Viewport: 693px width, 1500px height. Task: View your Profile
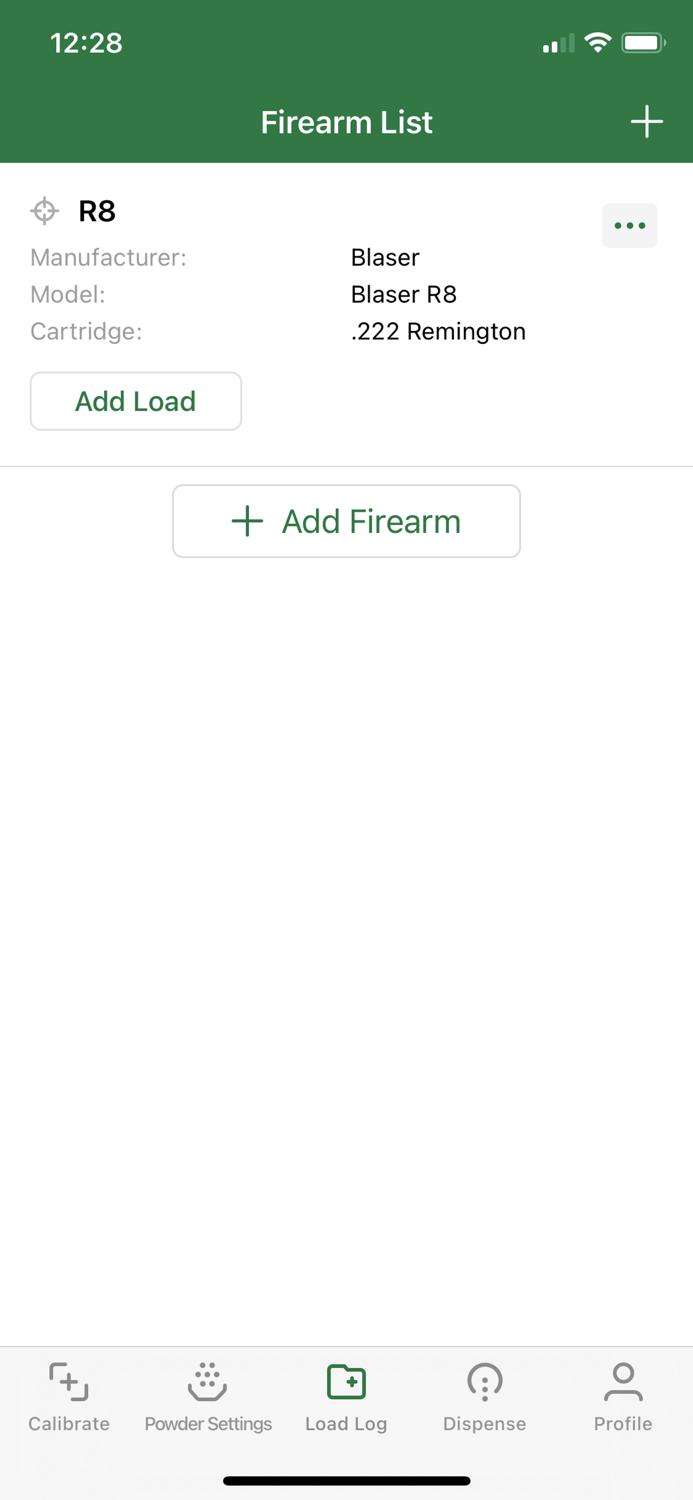(x=622, y=1395)
